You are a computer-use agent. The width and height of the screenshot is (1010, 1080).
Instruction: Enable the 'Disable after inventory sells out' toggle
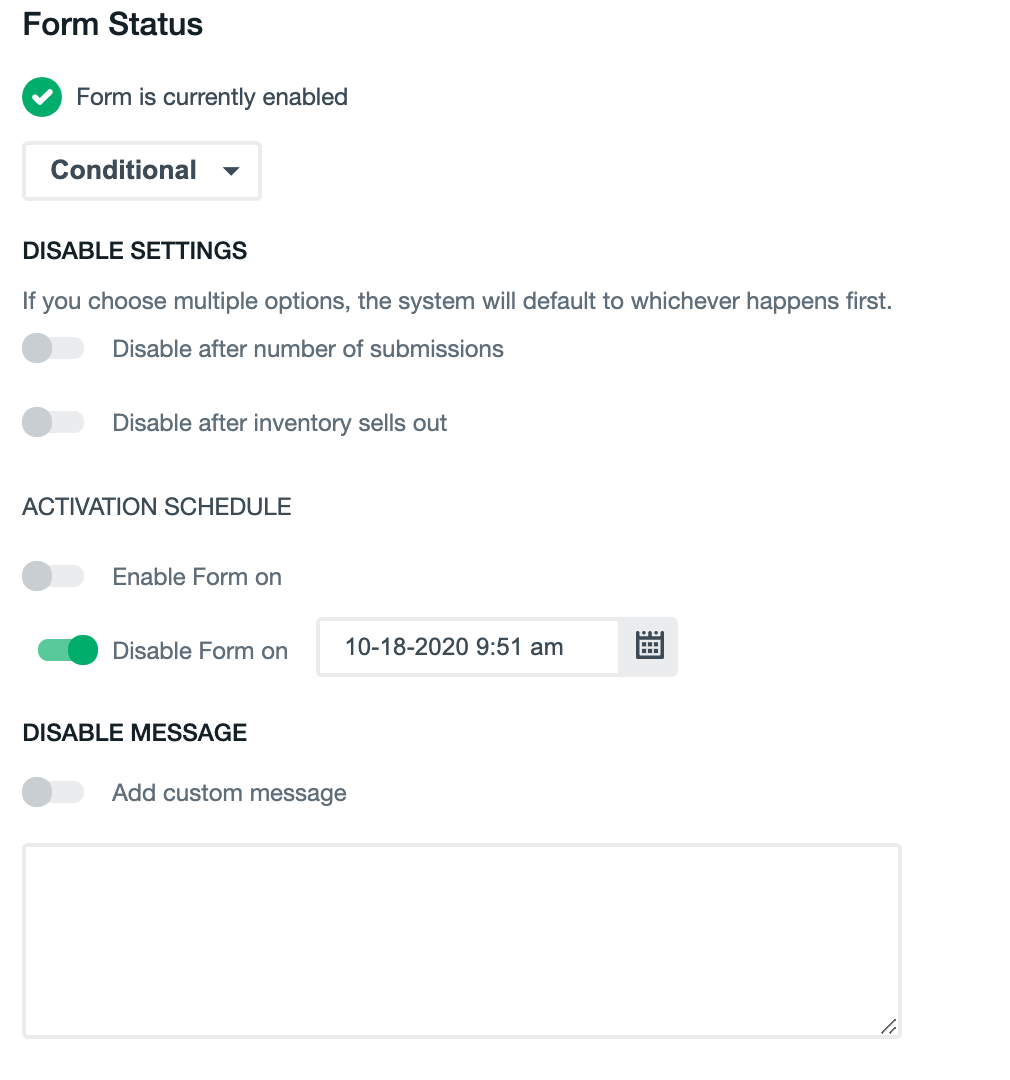pos(53,422)
